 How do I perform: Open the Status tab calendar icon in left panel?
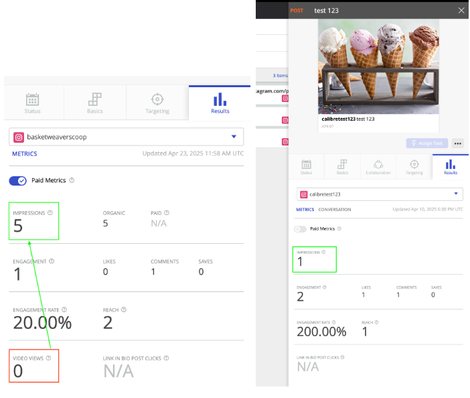[x=32, y=99]
